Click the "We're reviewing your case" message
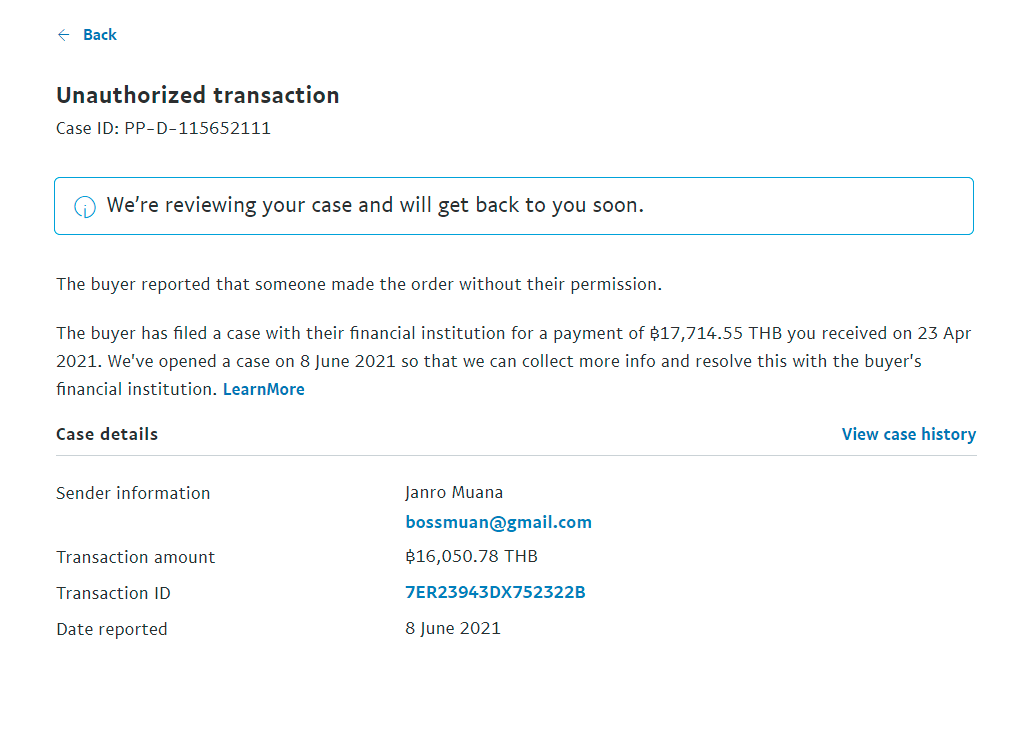1011x749 pixels. [375, 206]
